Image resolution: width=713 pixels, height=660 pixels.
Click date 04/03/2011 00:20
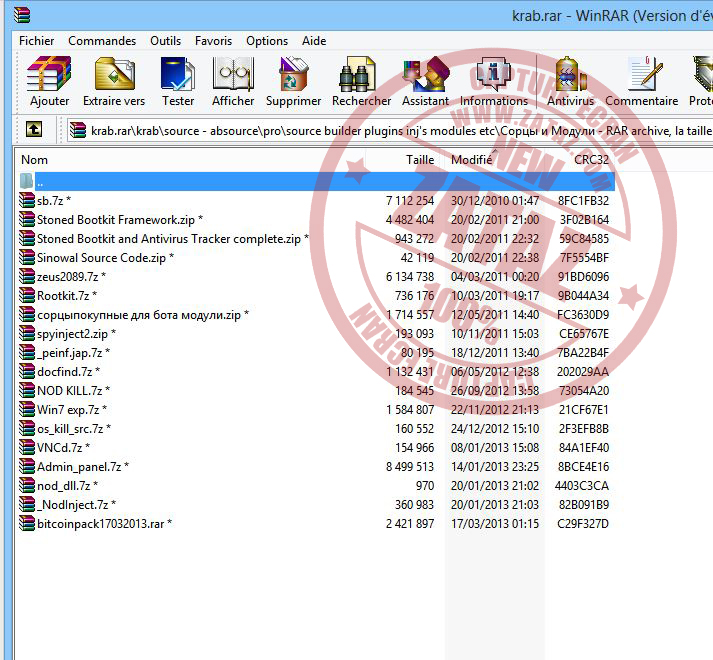point(495,277)
